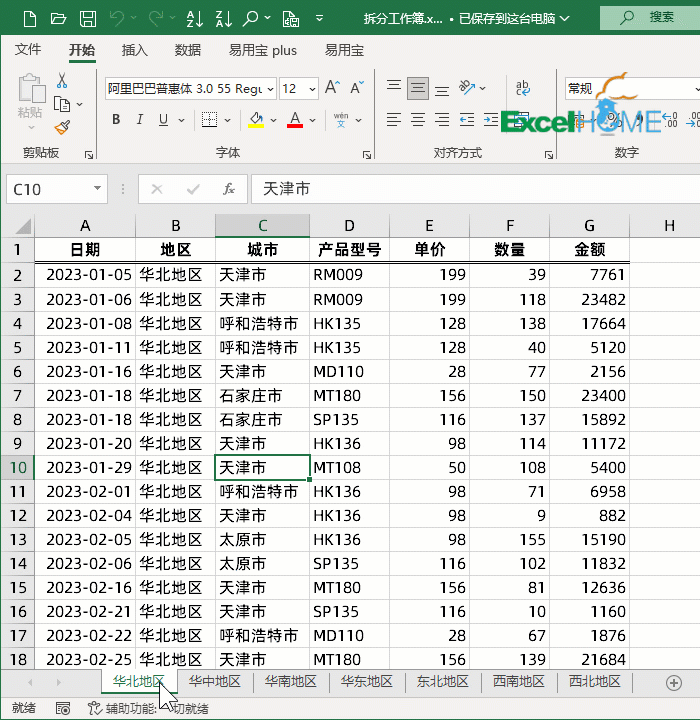Switch to the 易用宝 plus tab
The image size is (700, 720).
point(263,50)
